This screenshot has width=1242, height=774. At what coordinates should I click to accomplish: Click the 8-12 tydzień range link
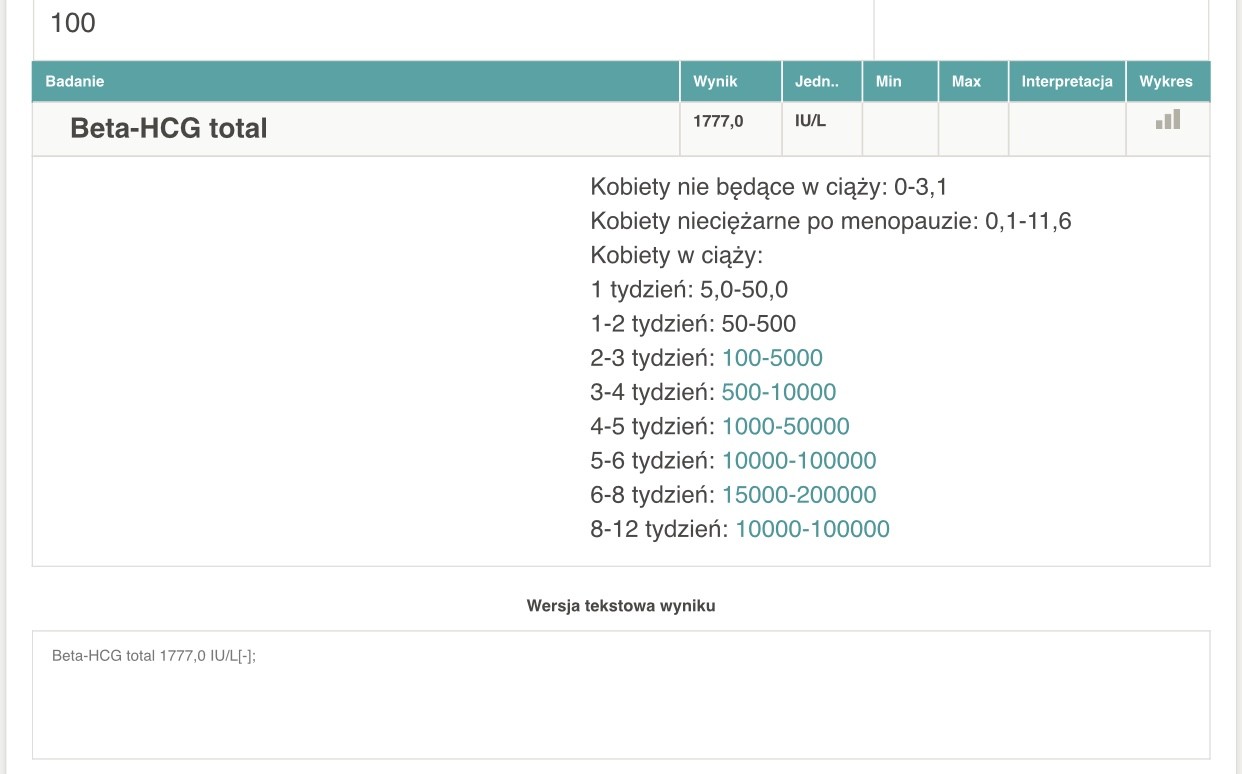pos(811,529)
